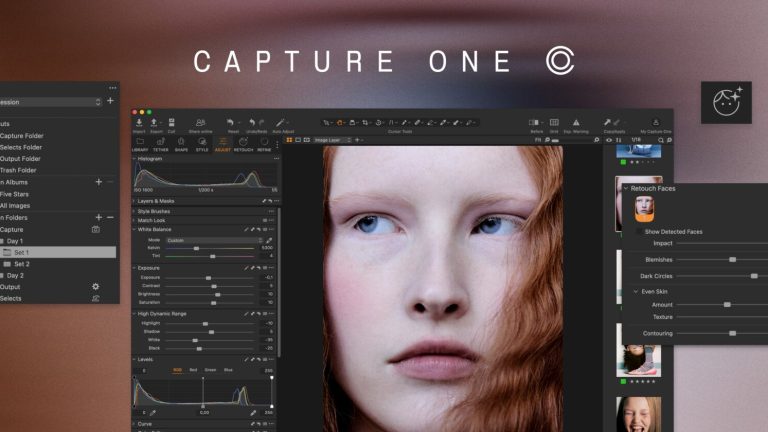Viewport: 768px width, 432px height.
Task: Click the session add plus button
Action: (x=110, y=100)
